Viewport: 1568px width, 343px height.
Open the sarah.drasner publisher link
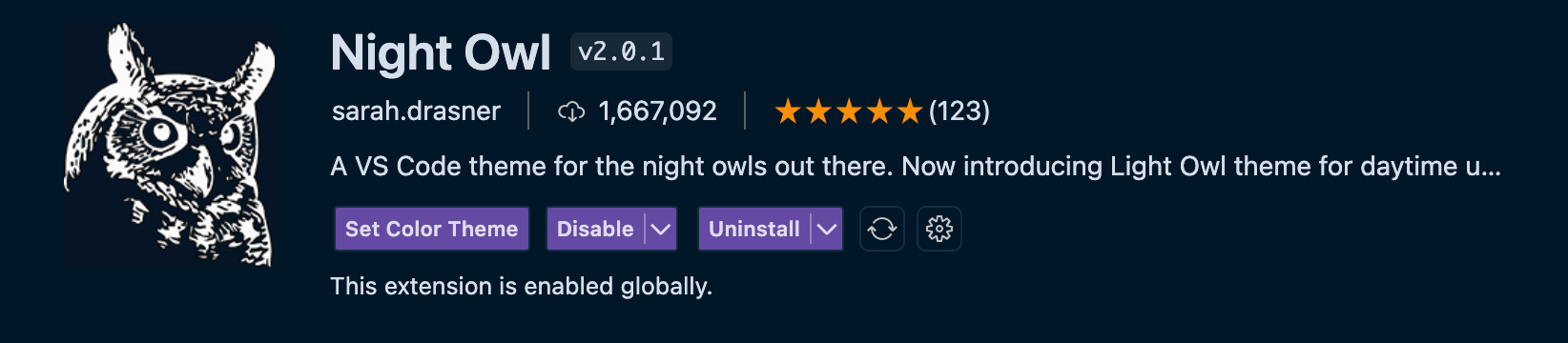click(x=416, y=111)
